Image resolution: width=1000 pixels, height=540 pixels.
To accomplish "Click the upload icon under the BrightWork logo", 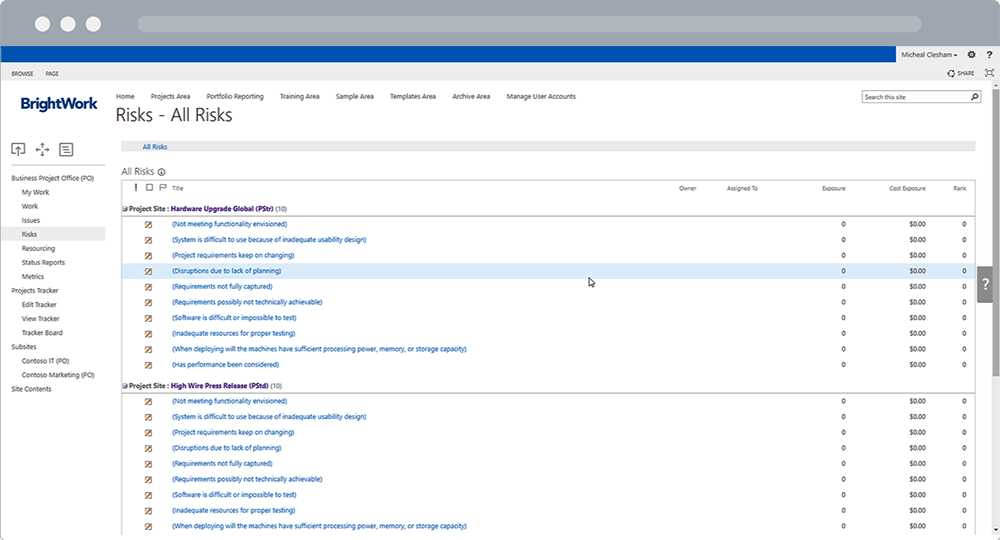I will [18, 149].
